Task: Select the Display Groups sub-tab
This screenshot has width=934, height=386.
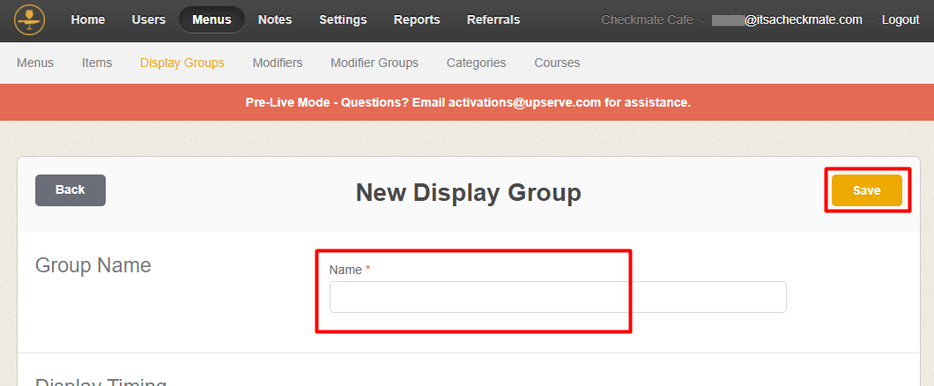Action: point(182,63)
